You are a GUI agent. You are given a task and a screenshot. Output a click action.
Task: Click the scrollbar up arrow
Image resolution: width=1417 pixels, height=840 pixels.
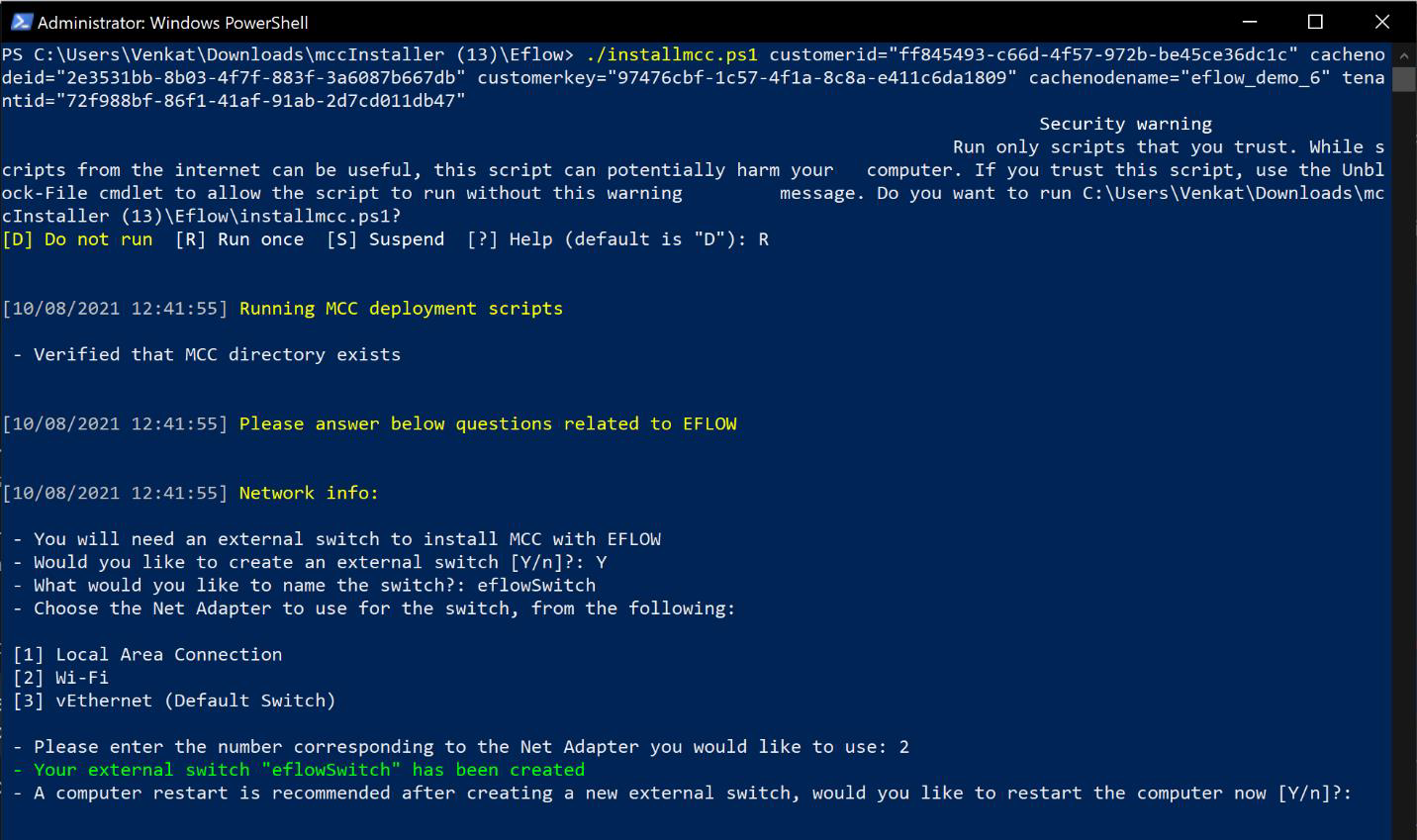(x=1404, y=53)
